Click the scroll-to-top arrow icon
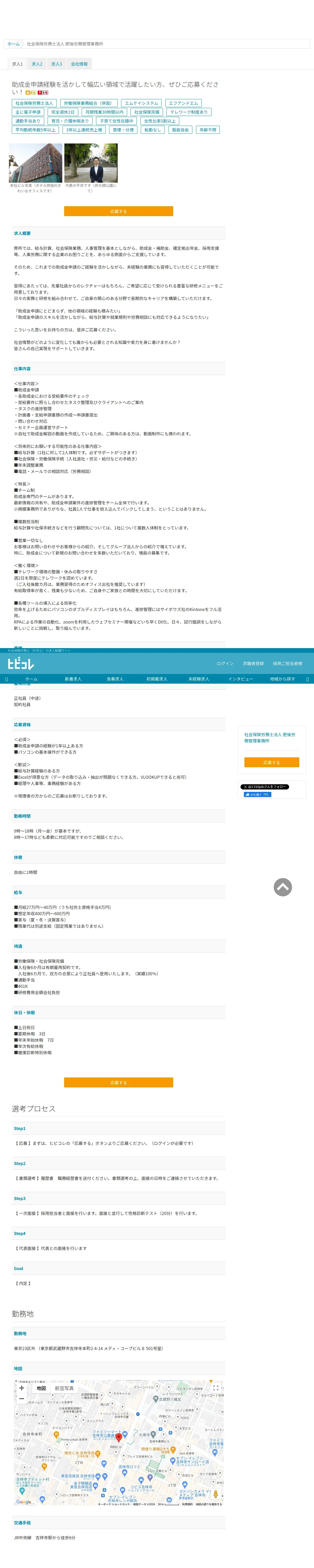 click(282, 887)
